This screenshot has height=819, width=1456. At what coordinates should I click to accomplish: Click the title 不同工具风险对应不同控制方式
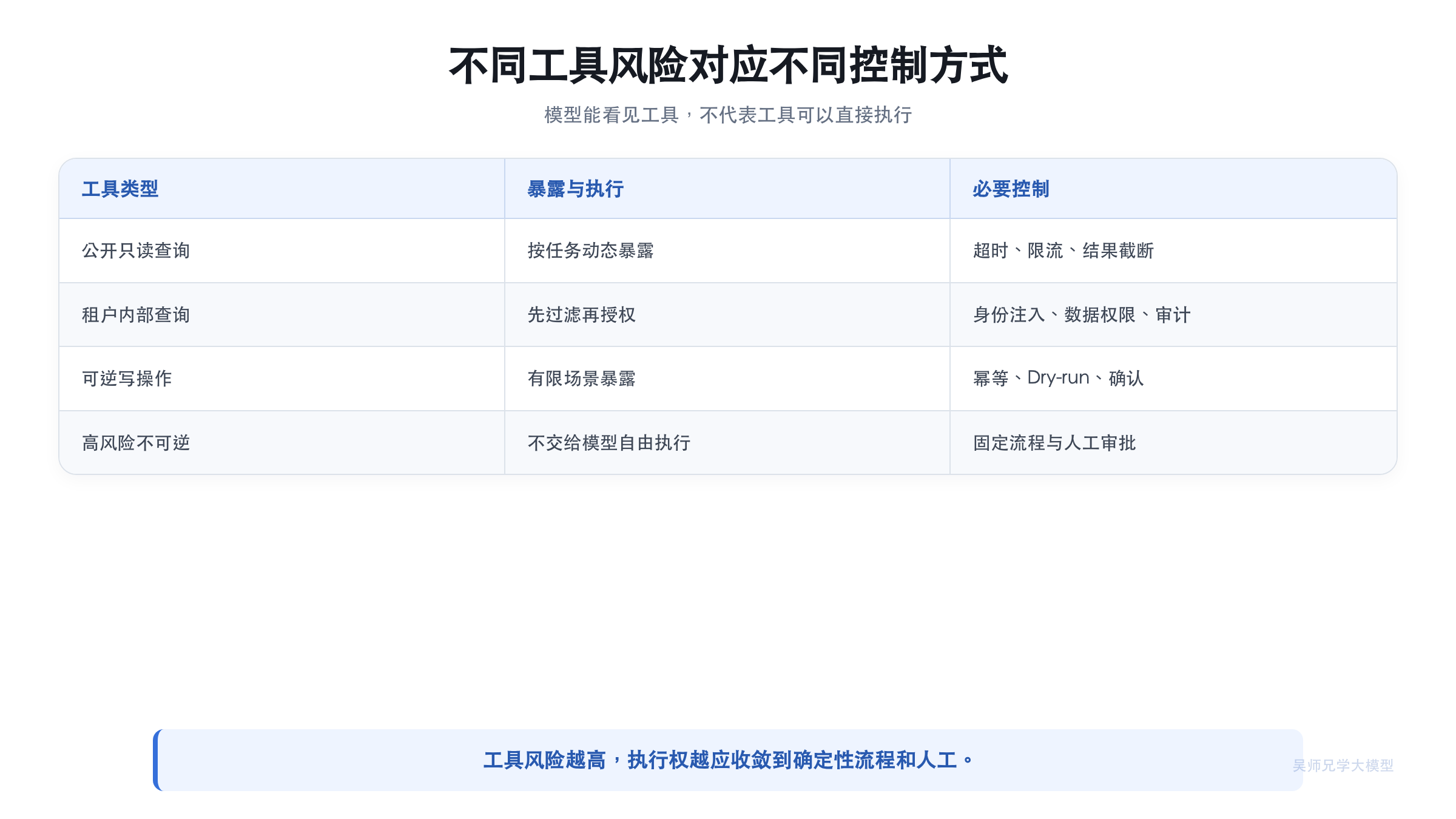click(x=728, y=65)
